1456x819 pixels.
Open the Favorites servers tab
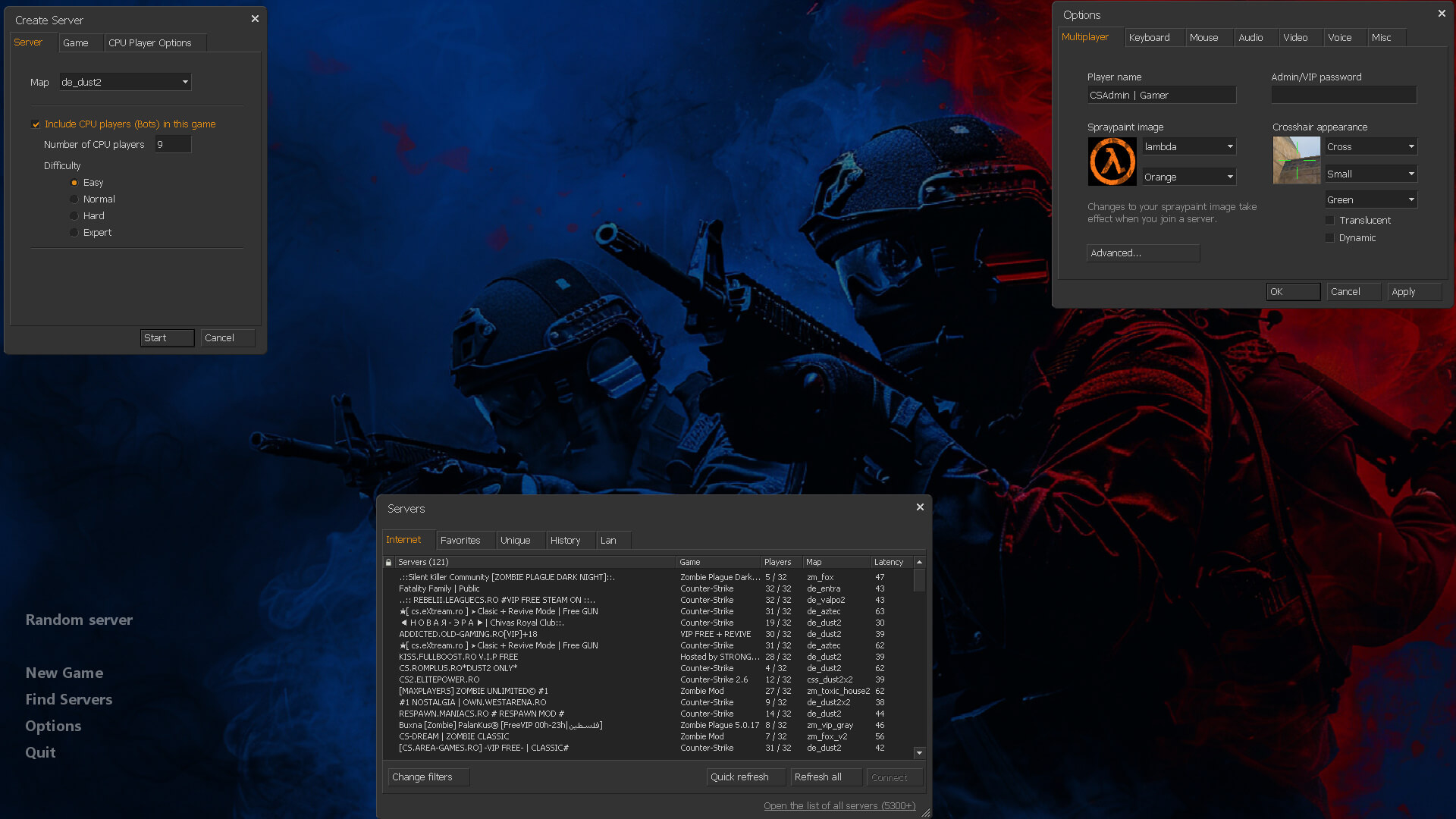pyautogui.click(x=460, y=540)
